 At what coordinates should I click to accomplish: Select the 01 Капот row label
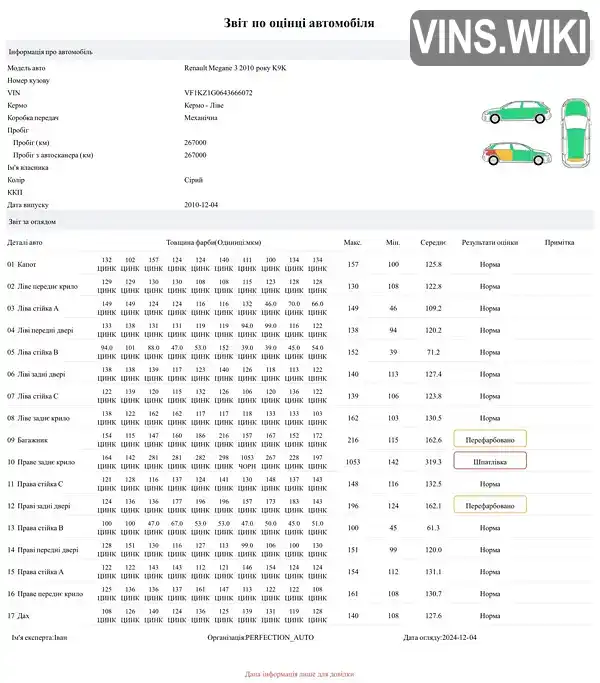click(21, 264)
